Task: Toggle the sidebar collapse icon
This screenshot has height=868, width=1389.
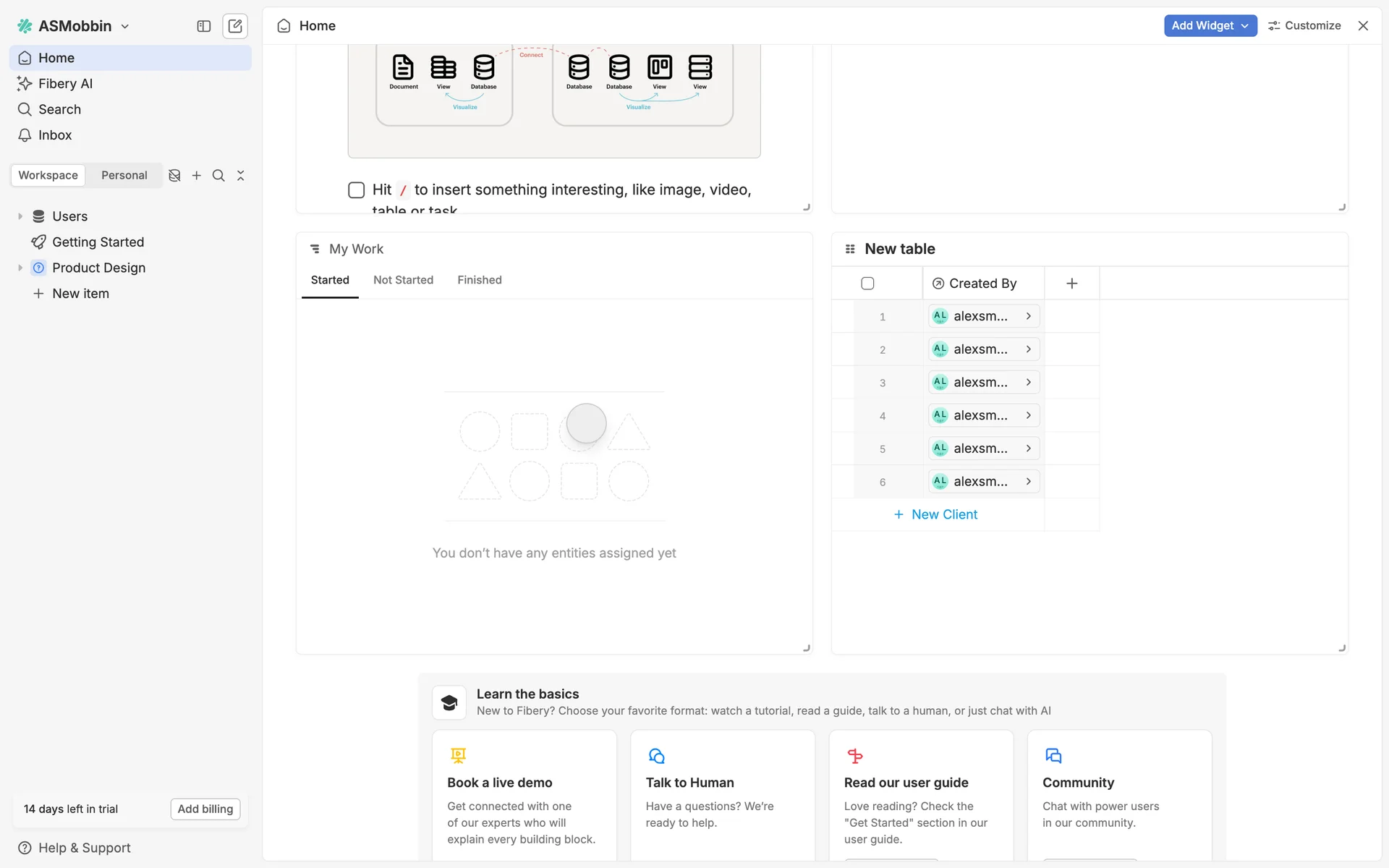Action: click(x=204, y=26)
